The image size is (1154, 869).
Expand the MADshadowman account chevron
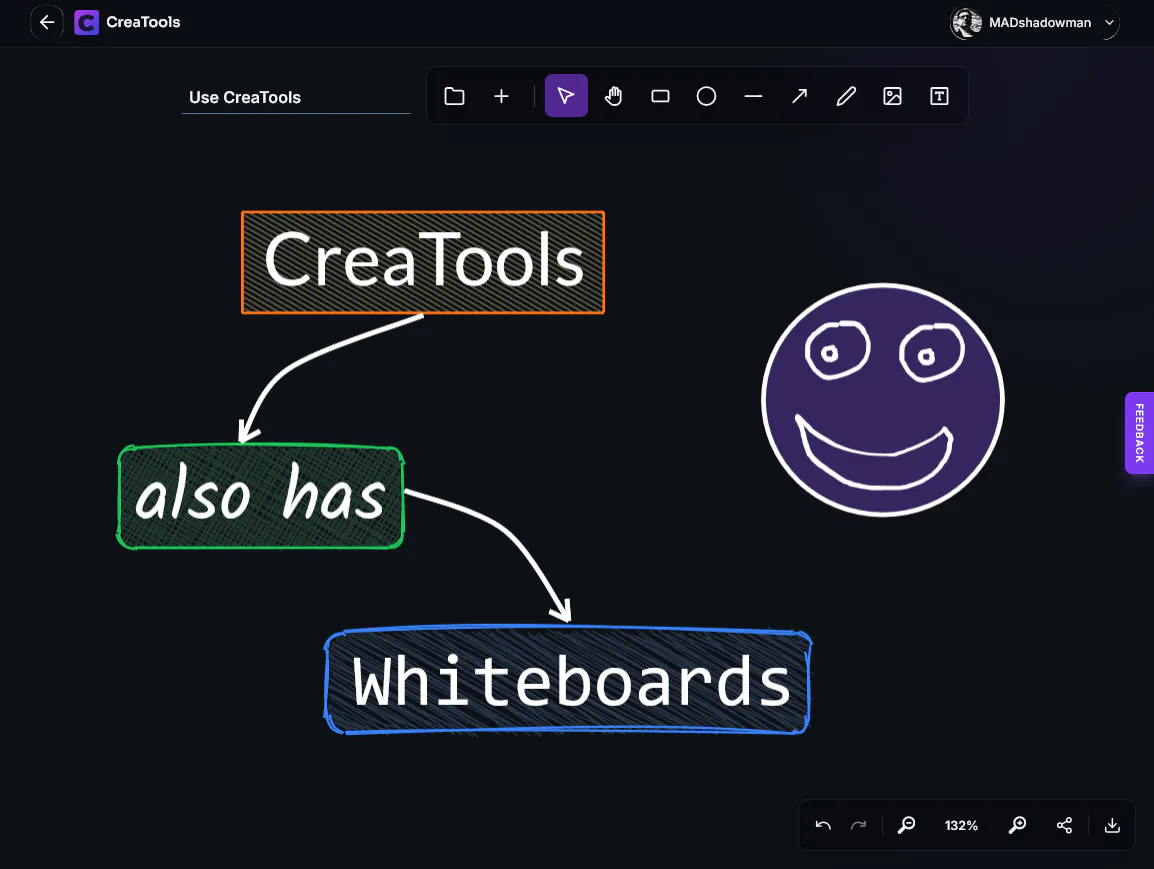(x=1109, y=23)
